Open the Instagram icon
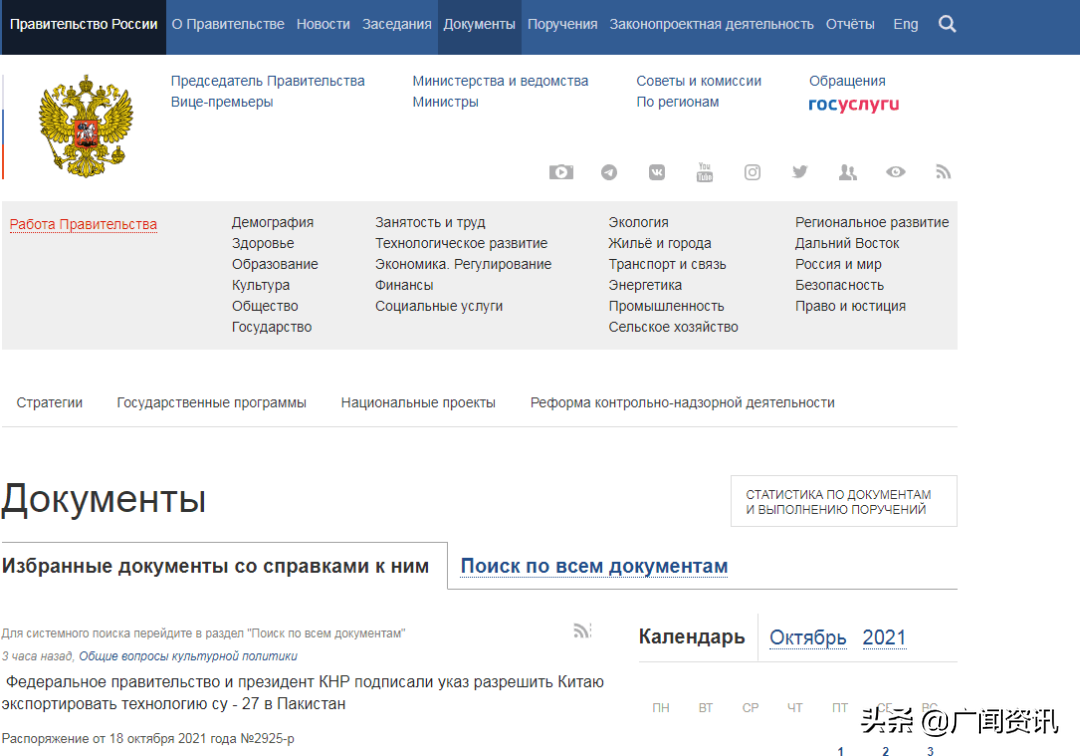Screen dimensions: 1080x756 (x=752, y=172)
